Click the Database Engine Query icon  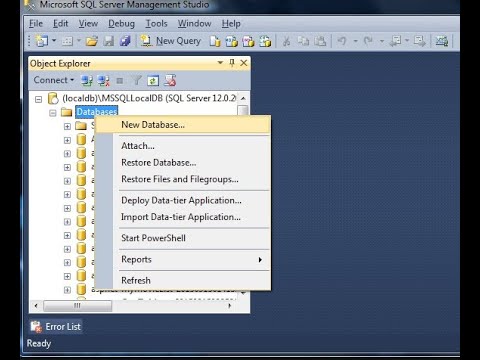pyautogui.click(x=215, y=41)
